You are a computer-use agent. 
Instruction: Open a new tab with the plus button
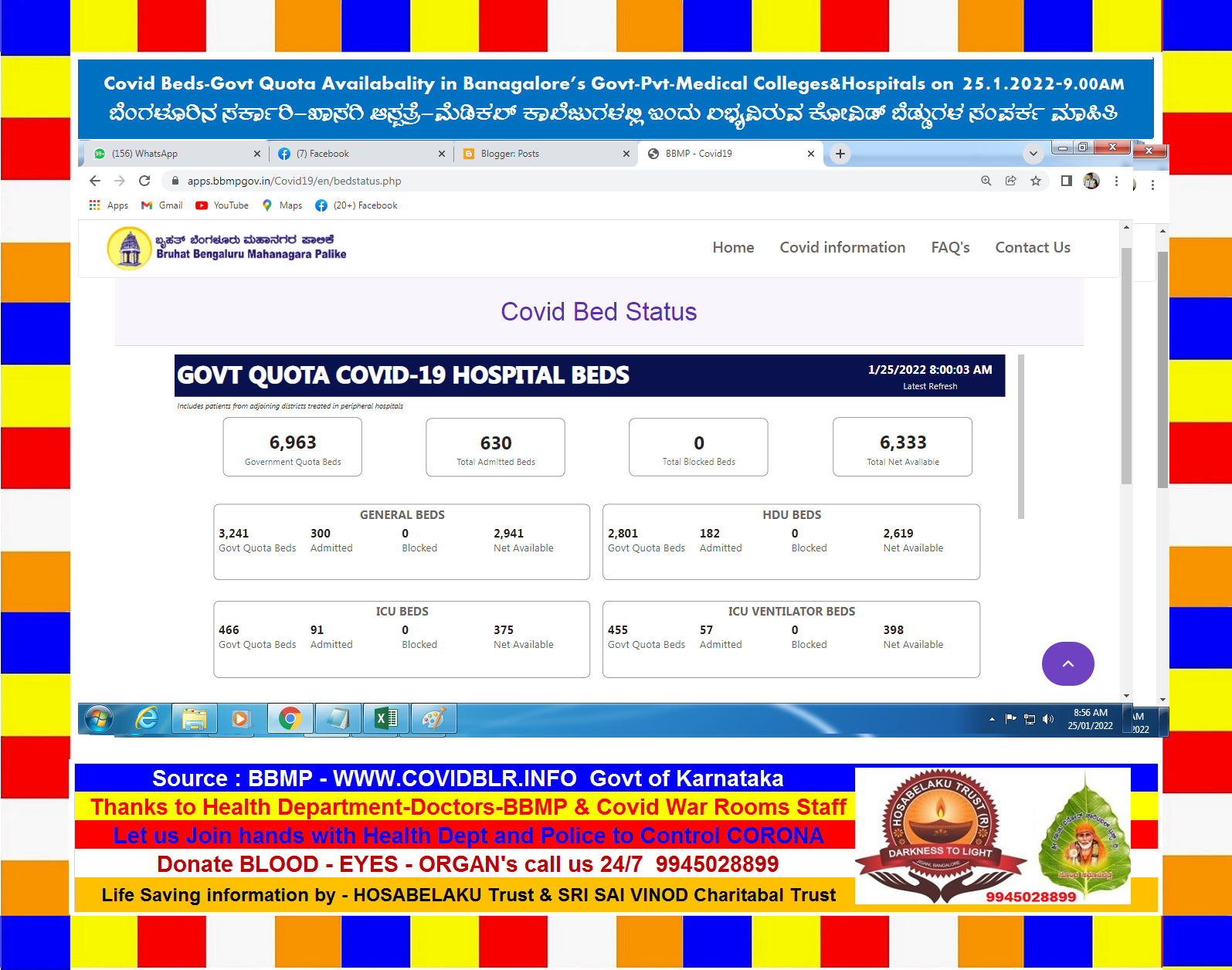(840, 154)
